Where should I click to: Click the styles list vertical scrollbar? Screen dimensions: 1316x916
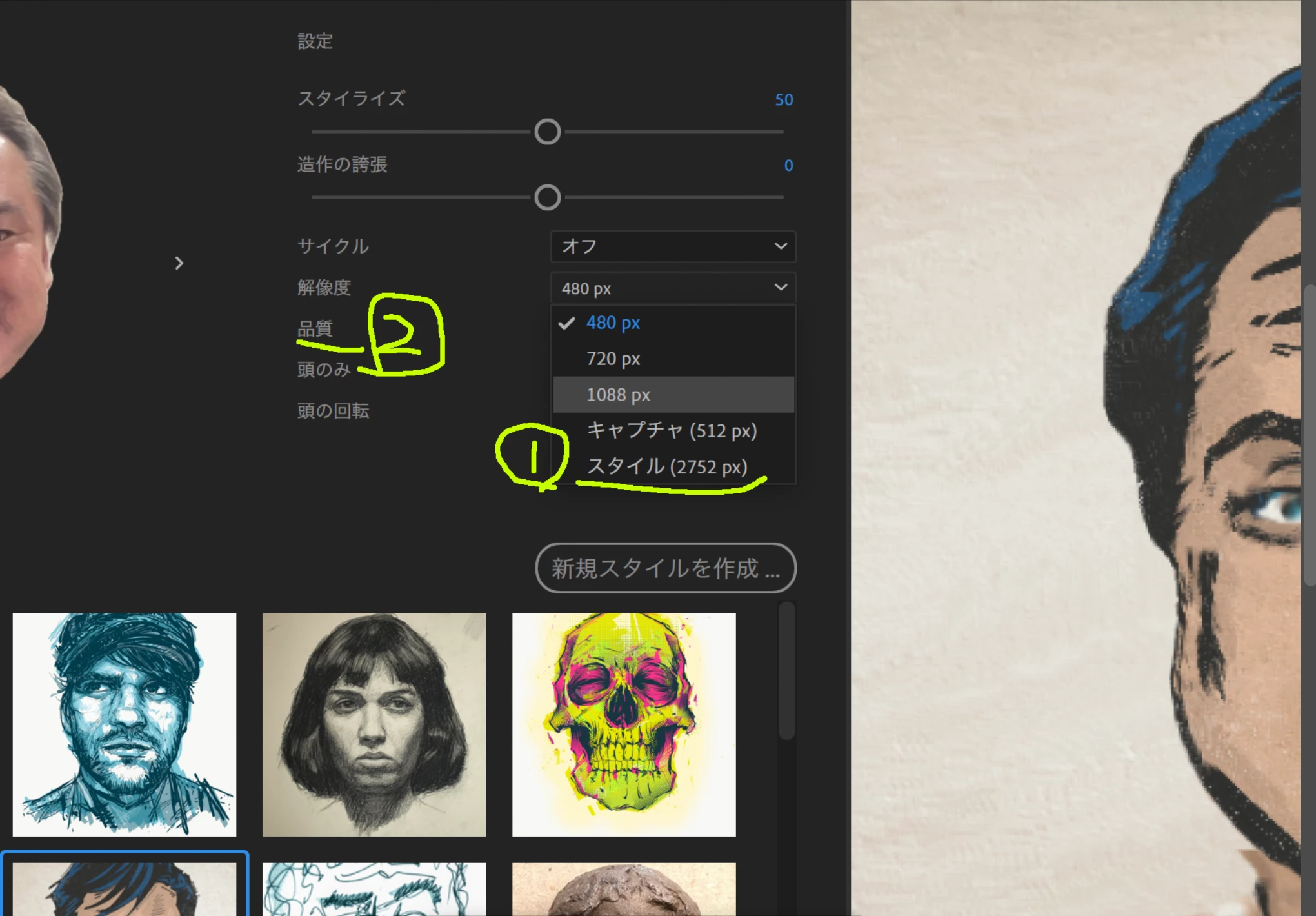(x=786, y=671)
